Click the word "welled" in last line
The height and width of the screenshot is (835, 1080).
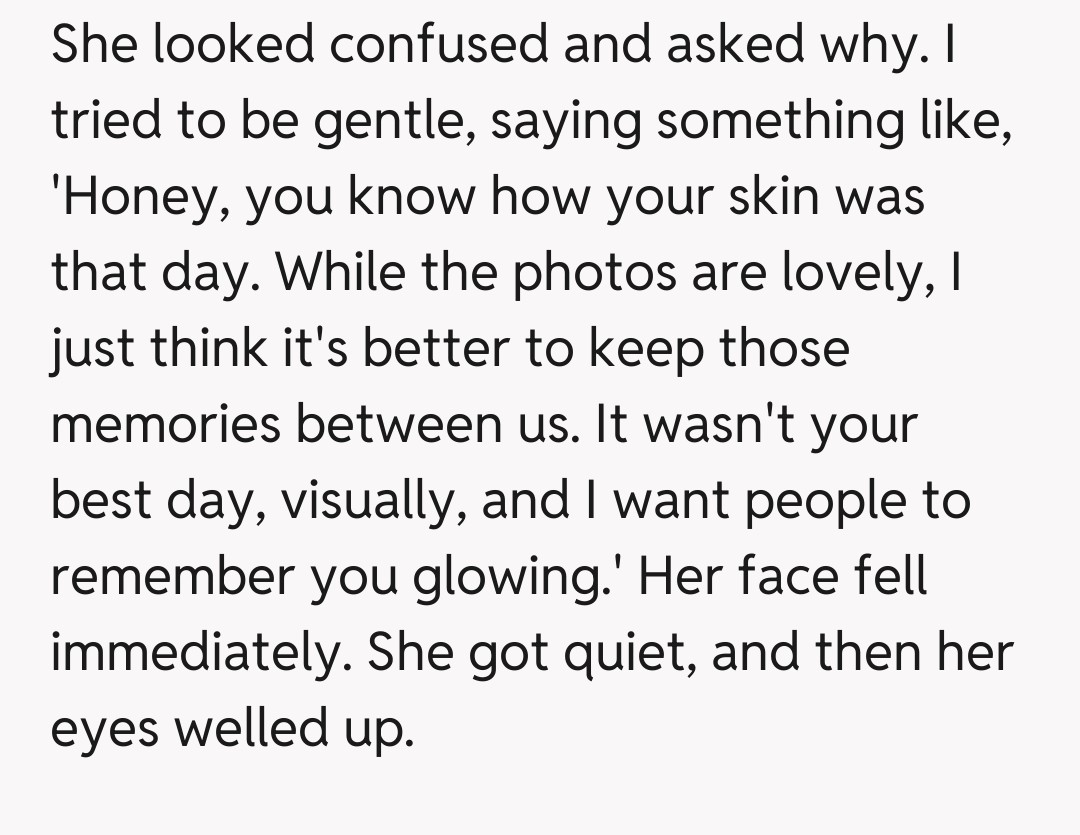248,727
